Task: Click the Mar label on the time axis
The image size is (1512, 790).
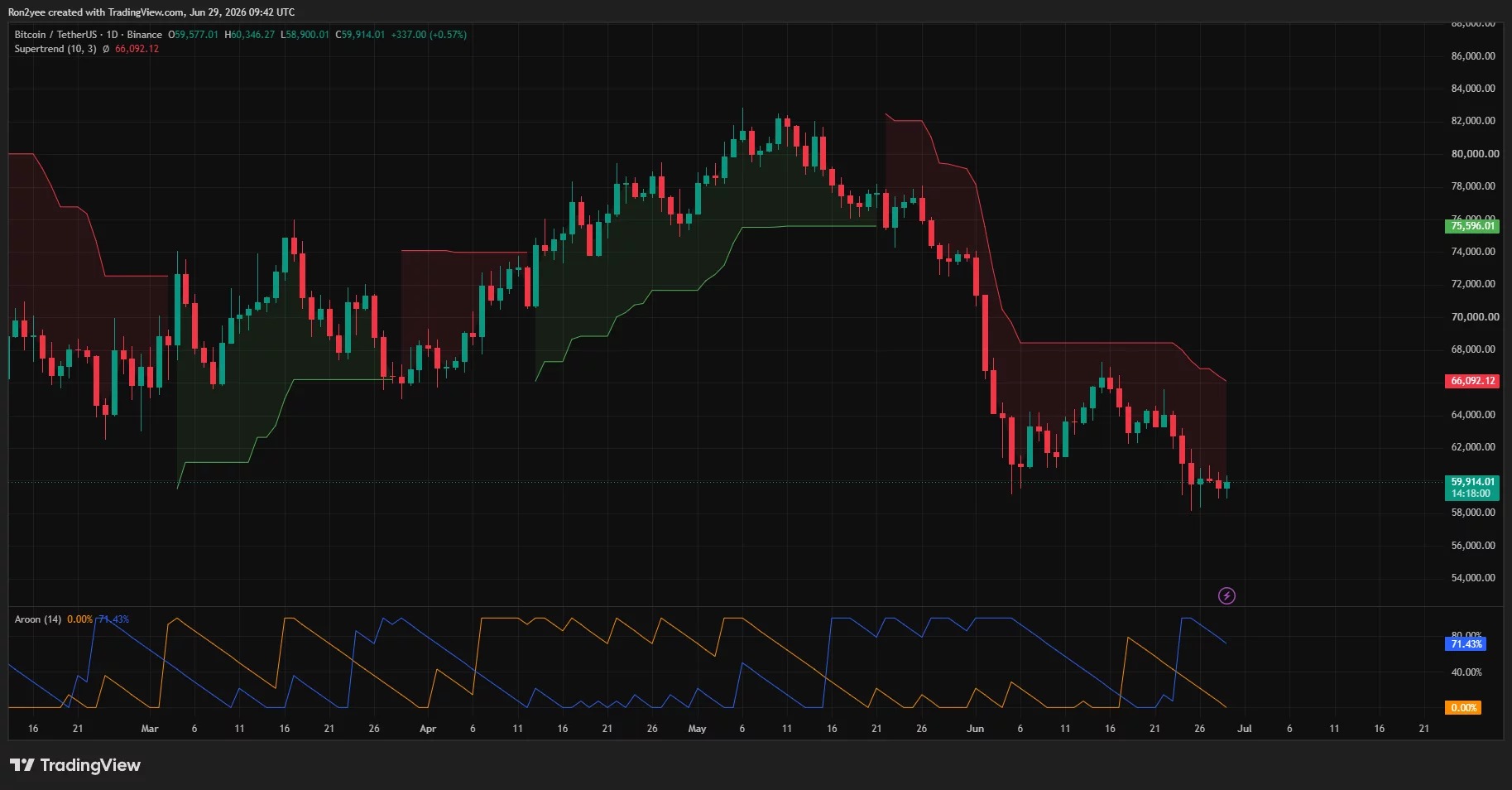Action: 150,729
